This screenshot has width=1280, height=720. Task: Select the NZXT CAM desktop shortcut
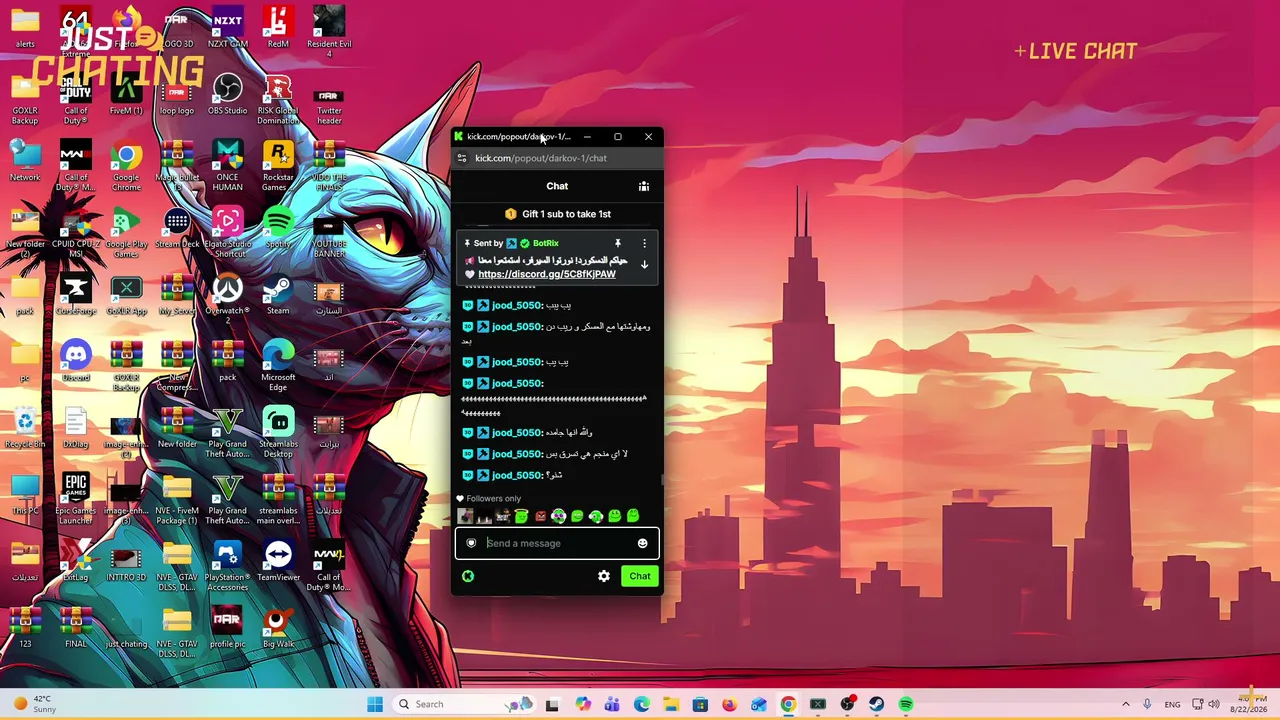click(x=228, y=29)
